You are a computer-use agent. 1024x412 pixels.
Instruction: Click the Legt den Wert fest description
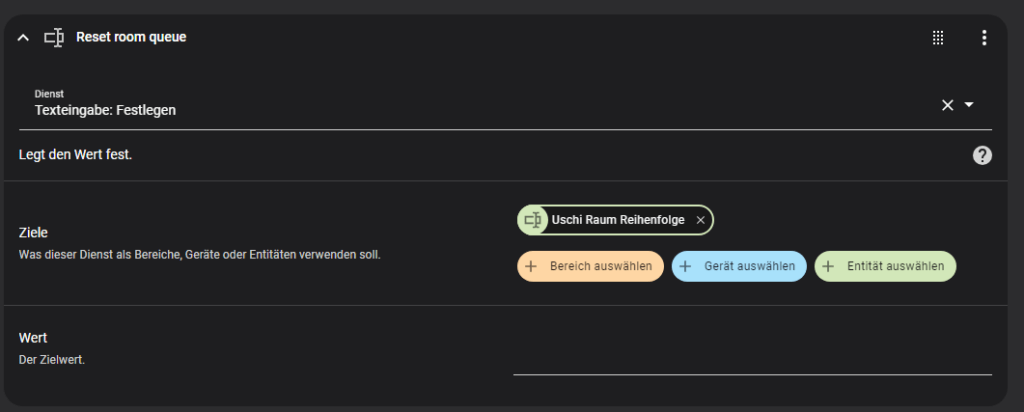point(76,155)
